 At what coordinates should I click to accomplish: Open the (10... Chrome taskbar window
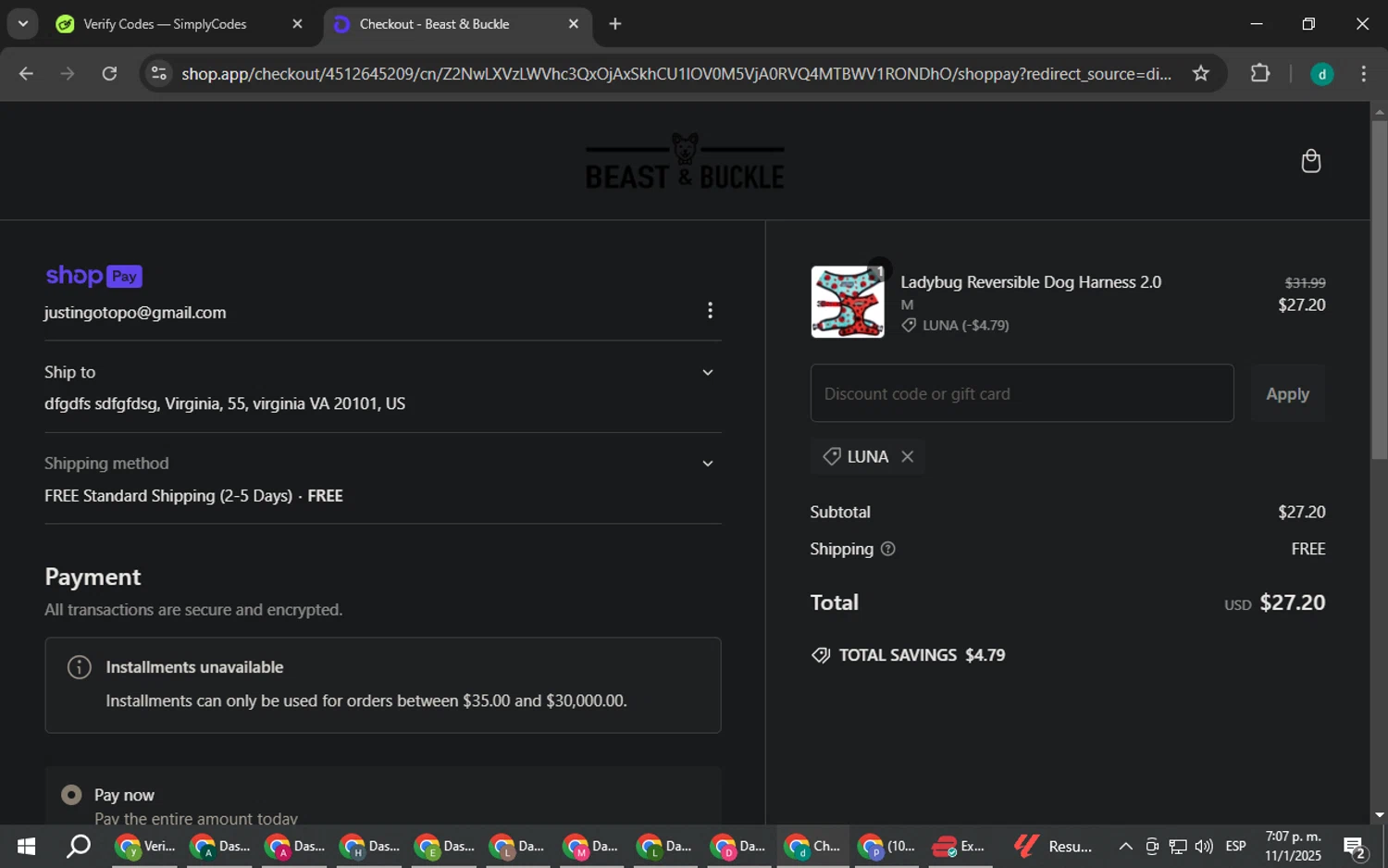[886, 846]
